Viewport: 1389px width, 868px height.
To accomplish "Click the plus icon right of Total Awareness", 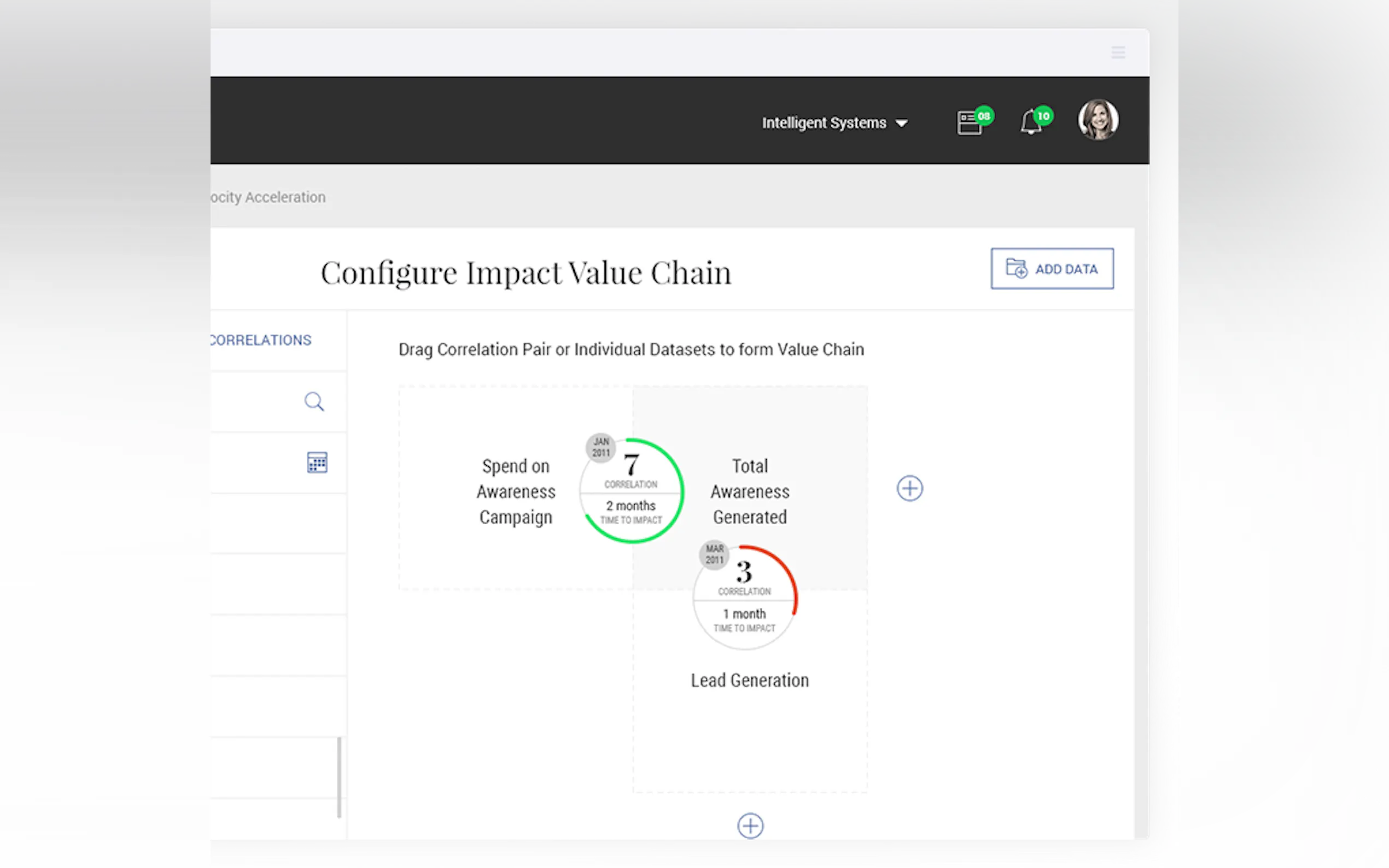I will pyautogui.click(x=909, y=489).
